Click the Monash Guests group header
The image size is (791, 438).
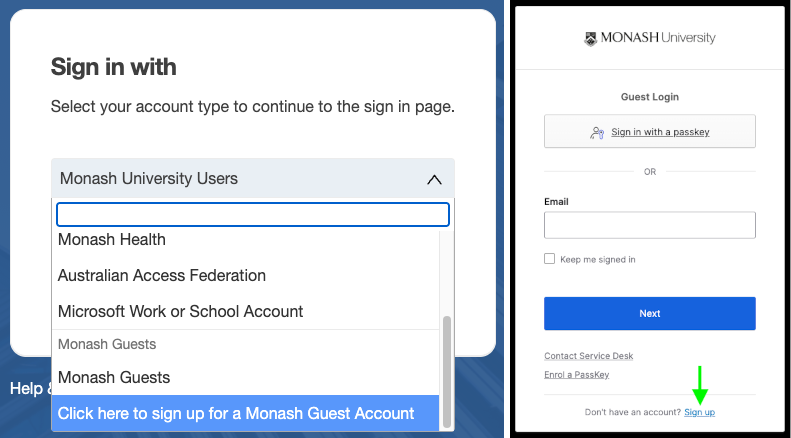107,344
